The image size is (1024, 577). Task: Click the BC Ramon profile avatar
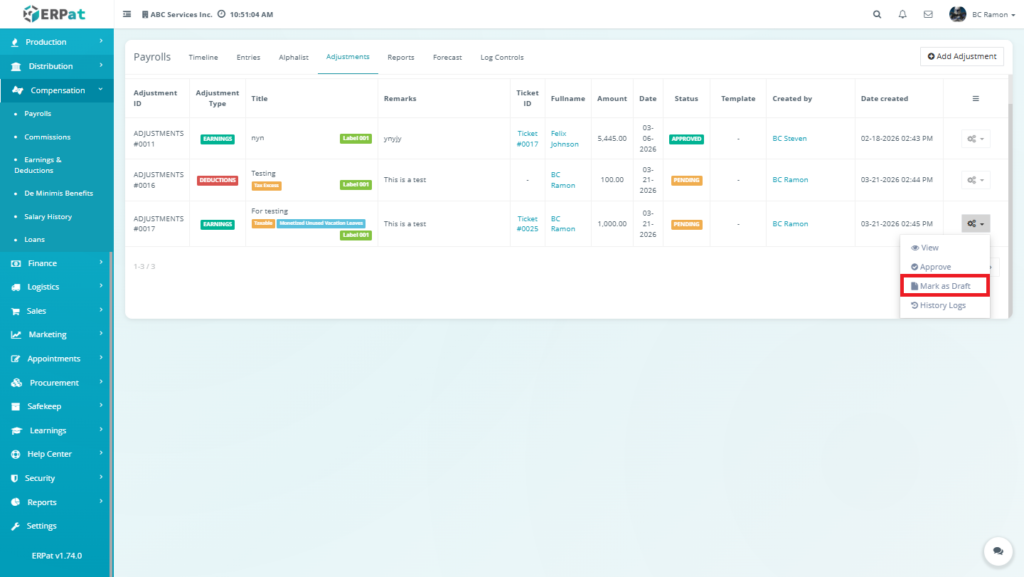coord(957,14)
